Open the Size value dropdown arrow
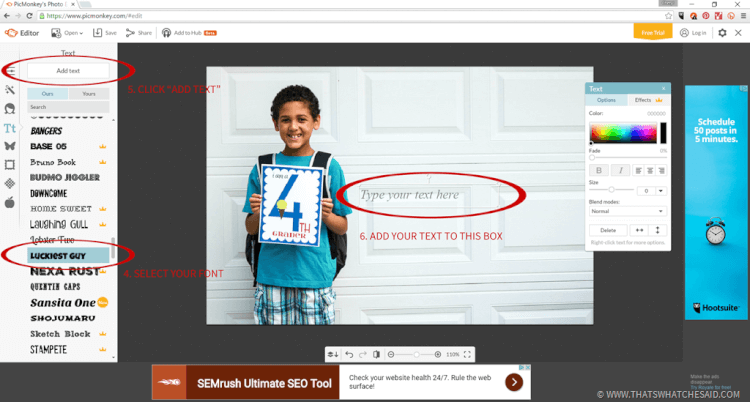 (x=661, y=191)
